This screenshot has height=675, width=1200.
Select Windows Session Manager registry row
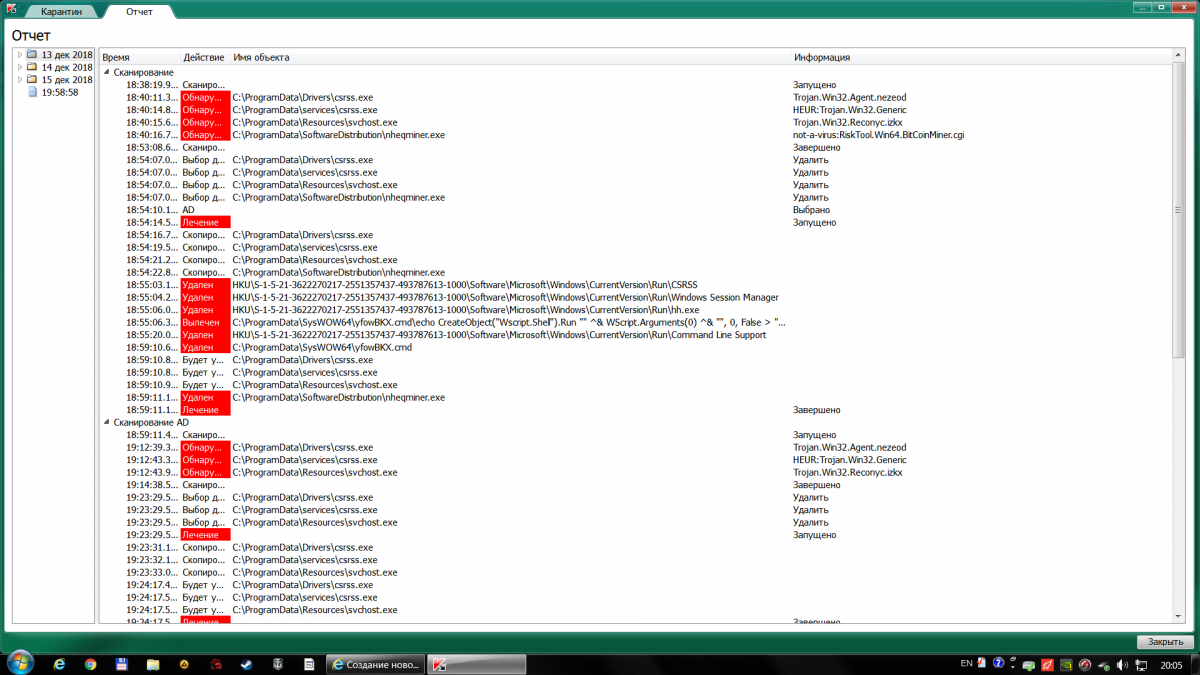tap(635, 297)
